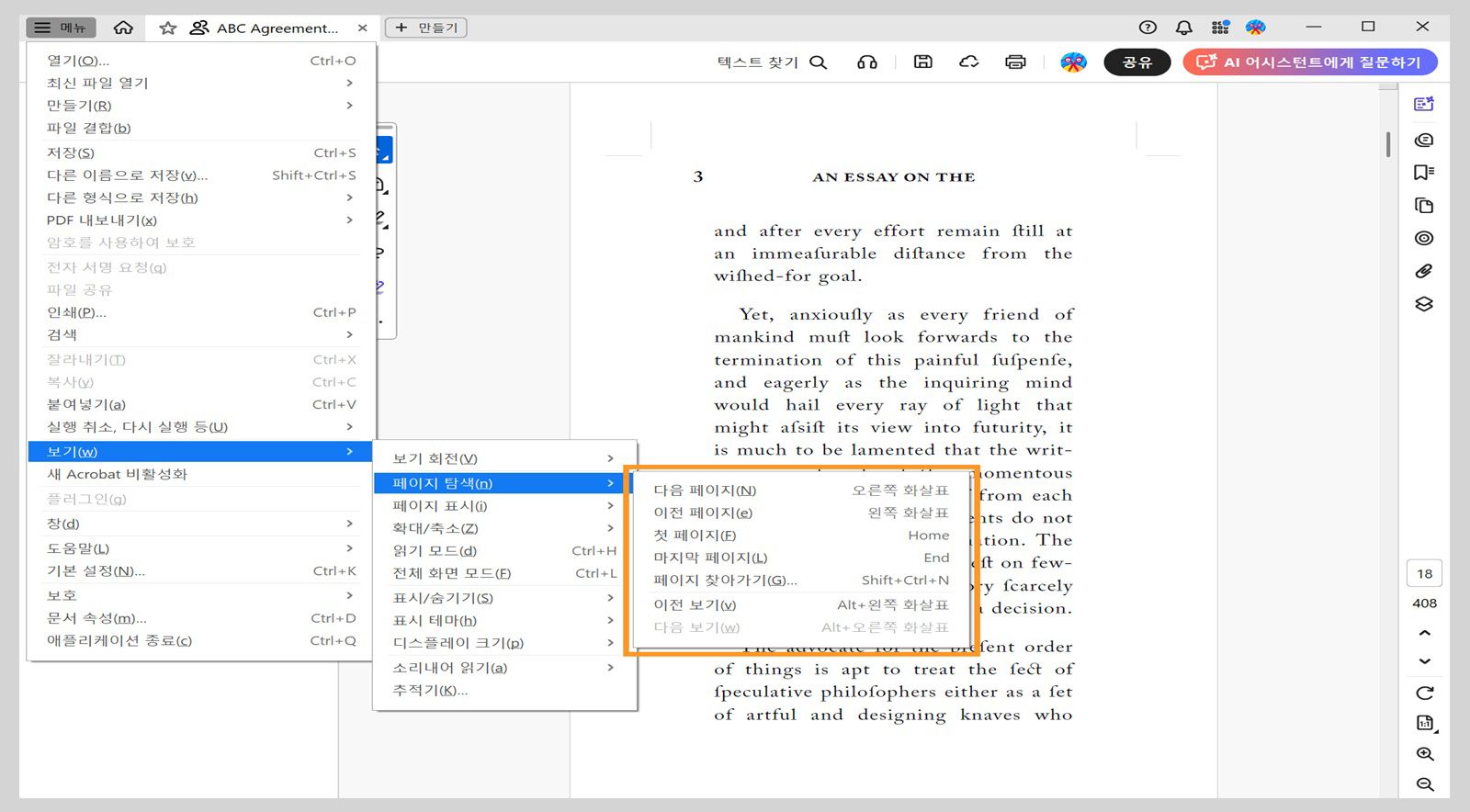The height and width of the screenshot is (812, 1470).
Task: Select 읽기 모드(d) menu item
Action: pos(504,551)
